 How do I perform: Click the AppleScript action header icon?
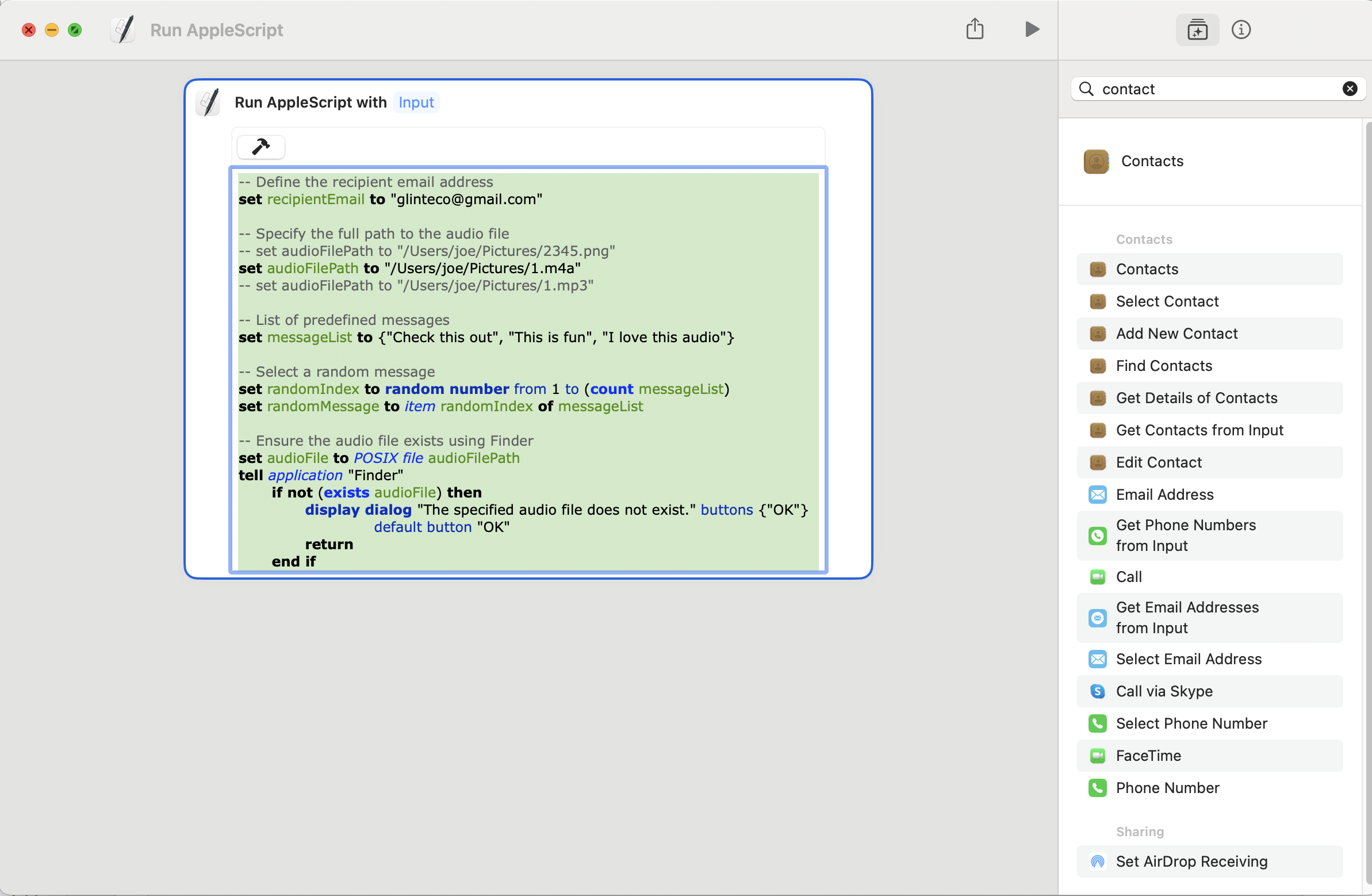(208, 102)
